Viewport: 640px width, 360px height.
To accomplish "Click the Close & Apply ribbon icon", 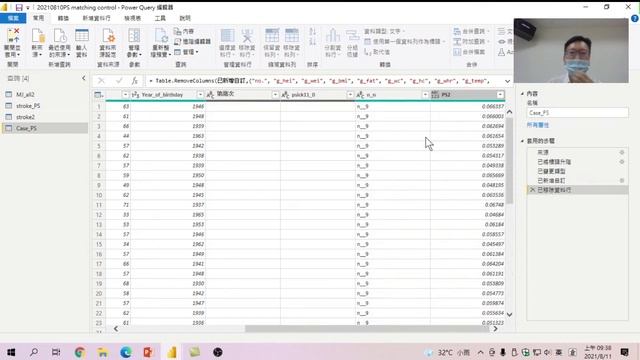I will [12, 42].
